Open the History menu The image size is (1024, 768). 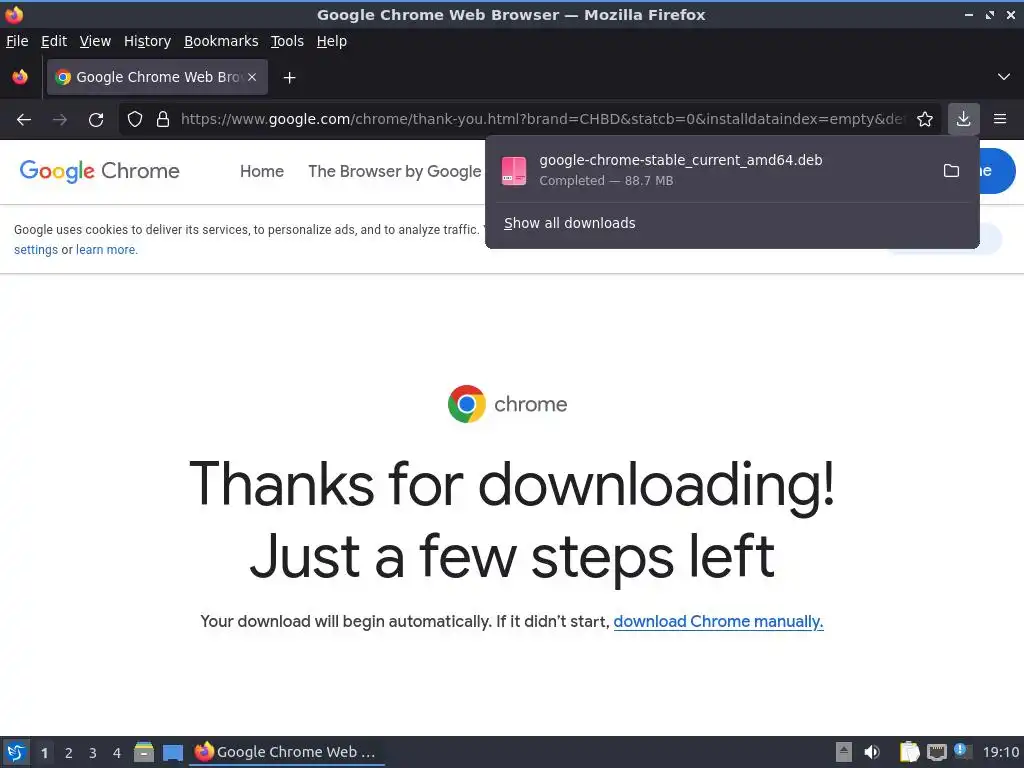pyautogui.click(x=147, y=41)
